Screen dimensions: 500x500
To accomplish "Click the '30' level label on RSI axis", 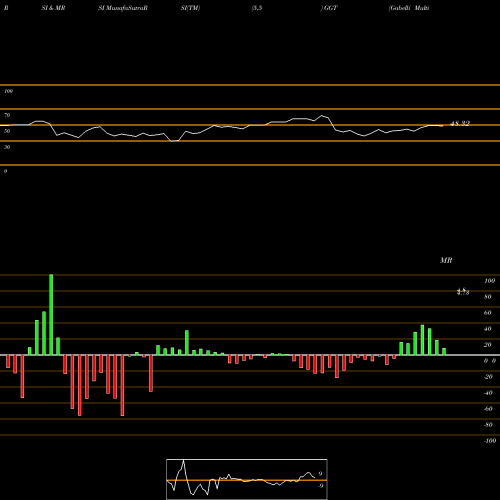I will pyautogui.click(x=7, y=147).
